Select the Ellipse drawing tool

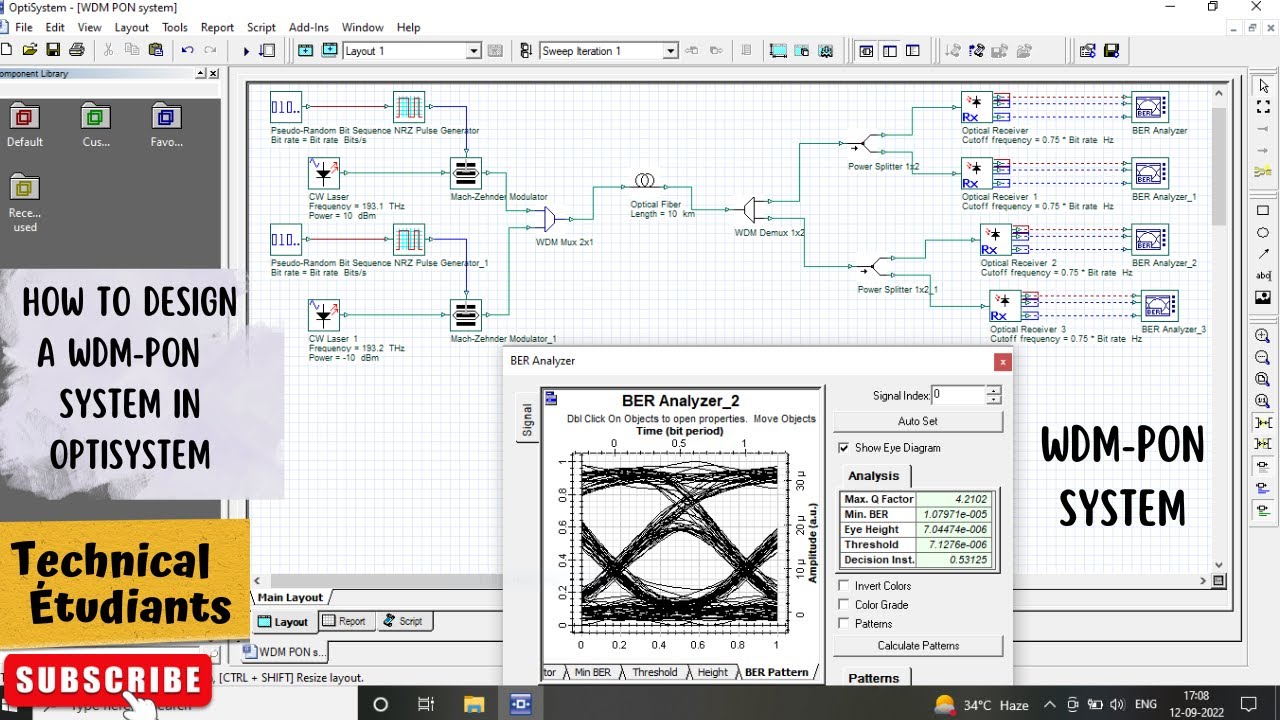1263,232
